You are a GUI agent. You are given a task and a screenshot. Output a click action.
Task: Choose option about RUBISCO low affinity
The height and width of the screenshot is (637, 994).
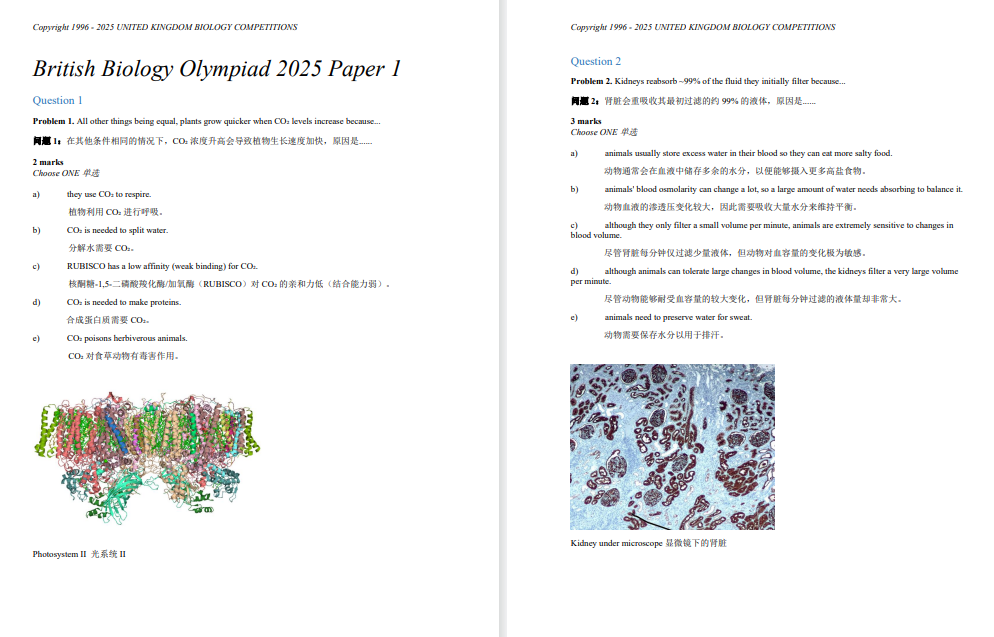[162, 266]
